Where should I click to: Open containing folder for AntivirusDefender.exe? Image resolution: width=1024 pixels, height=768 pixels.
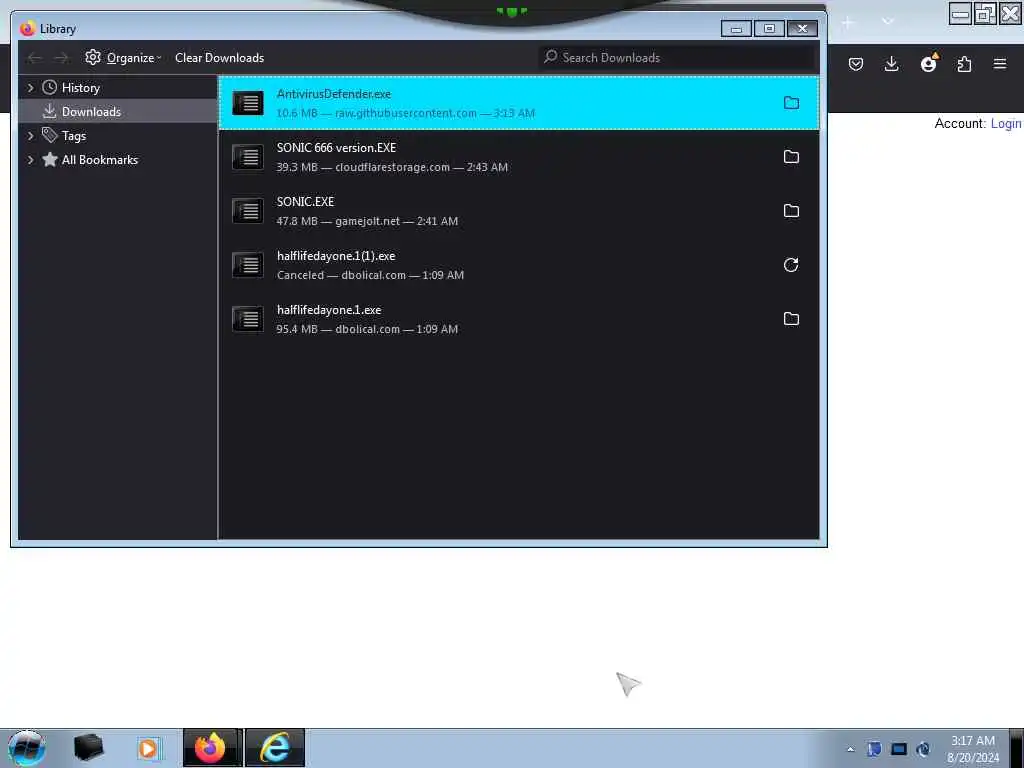(x=791, y=103)
